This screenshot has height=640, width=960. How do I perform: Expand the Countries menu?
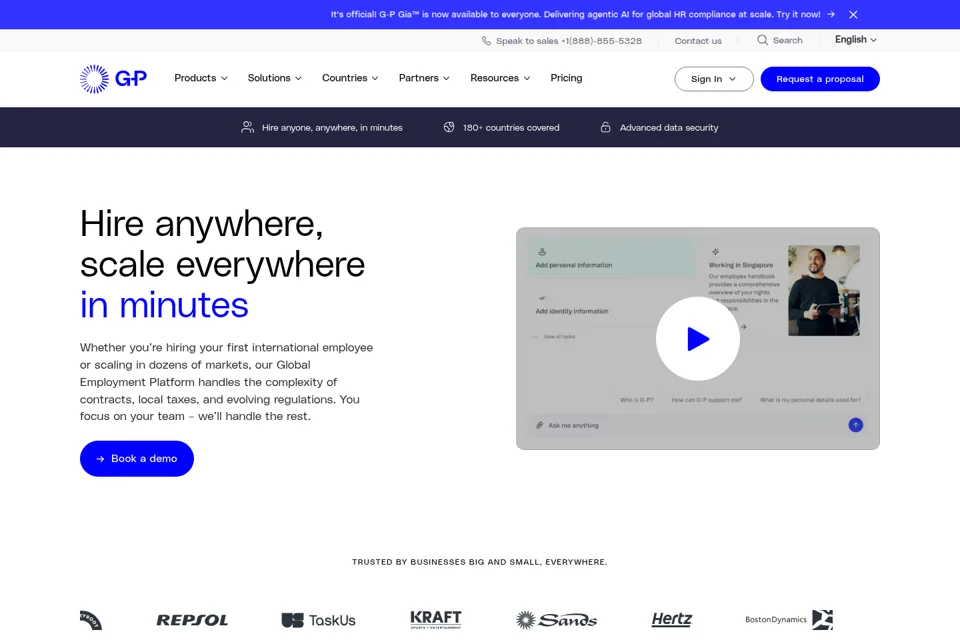tap(350, 78)
